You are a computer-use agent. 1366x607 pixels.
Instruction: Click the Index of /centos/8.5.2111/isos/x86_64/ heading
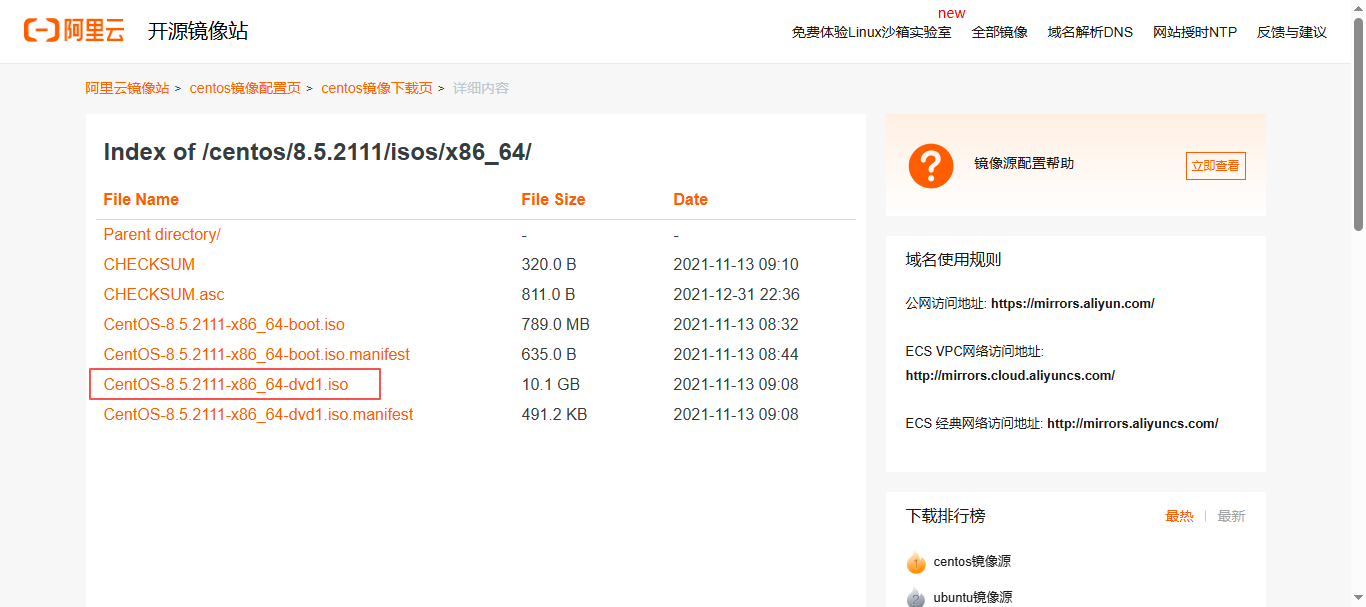pyautogui.click(x=317, y=152)
